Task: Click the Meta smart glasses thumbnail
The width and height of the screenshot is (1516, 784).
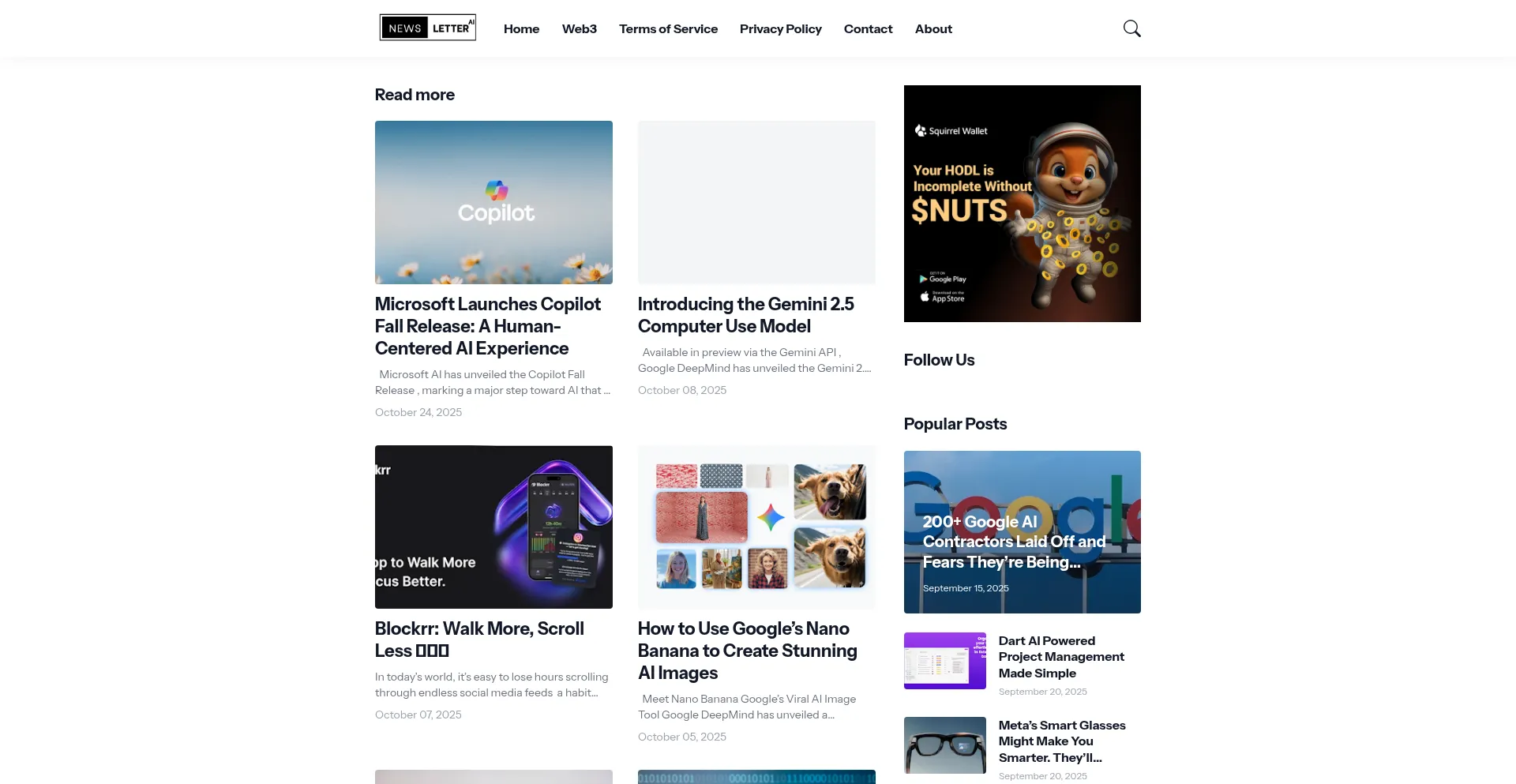Action: pos(945,745)
